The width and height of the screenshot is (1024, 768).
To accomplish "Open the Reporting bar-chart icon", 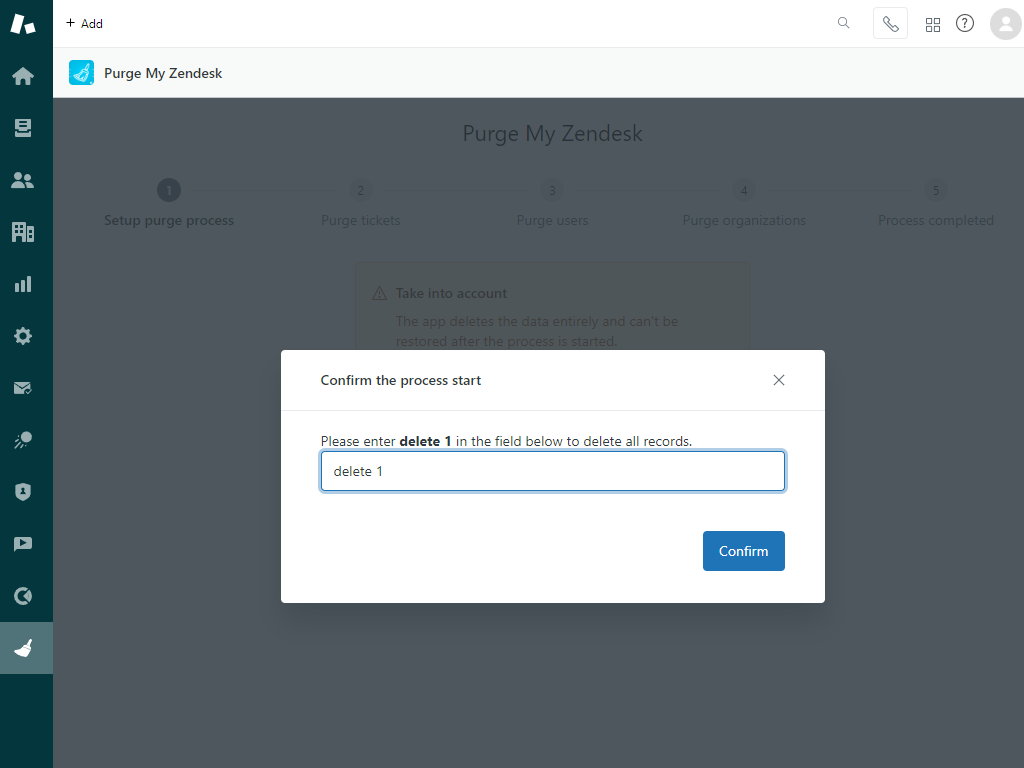I will tap(22, 283).
